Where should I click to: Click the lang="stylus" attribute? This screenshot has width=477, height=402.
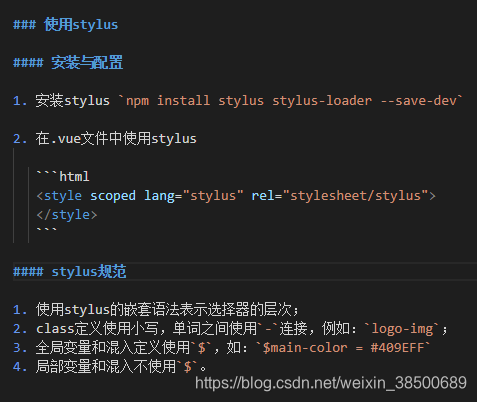point(194,196)
